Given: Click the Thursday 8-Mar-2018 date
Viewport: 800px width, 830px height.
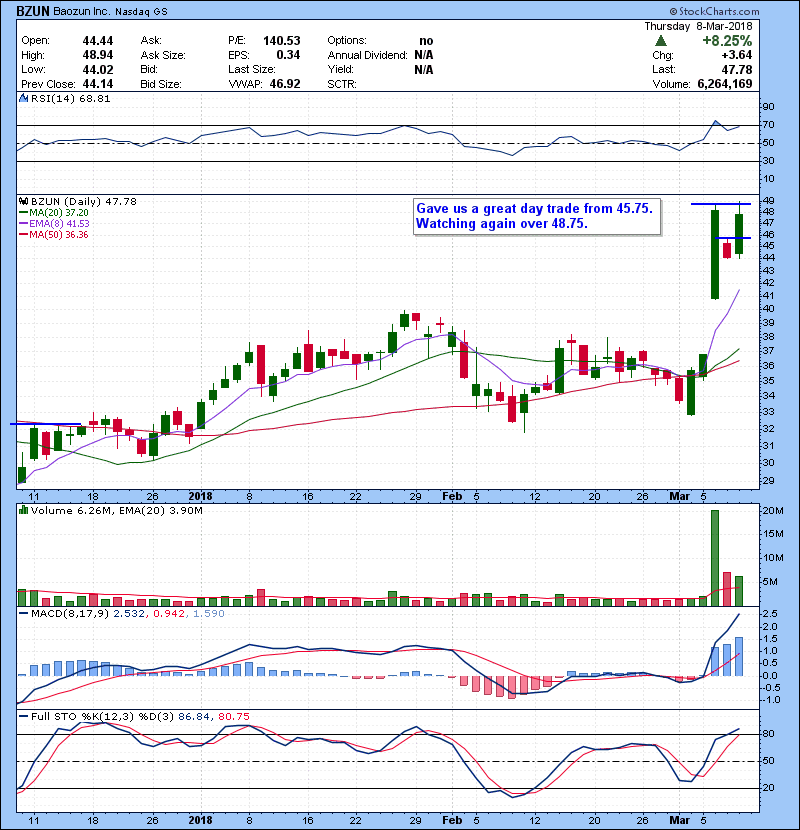Looking at the screenshot, I should 698,26.
